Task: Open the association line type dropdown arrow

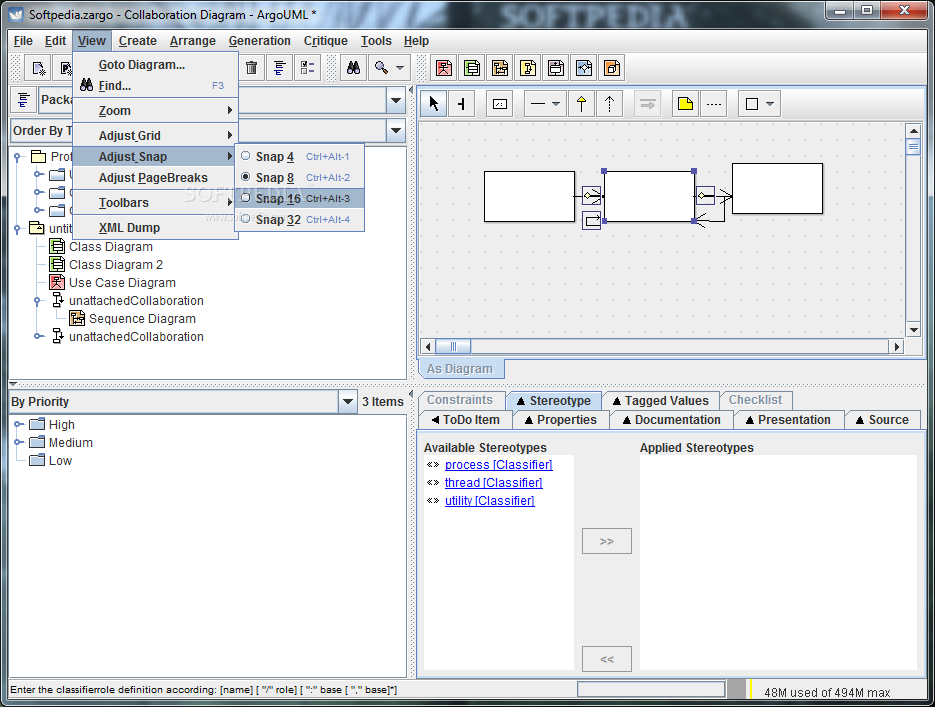Action: 556,104
